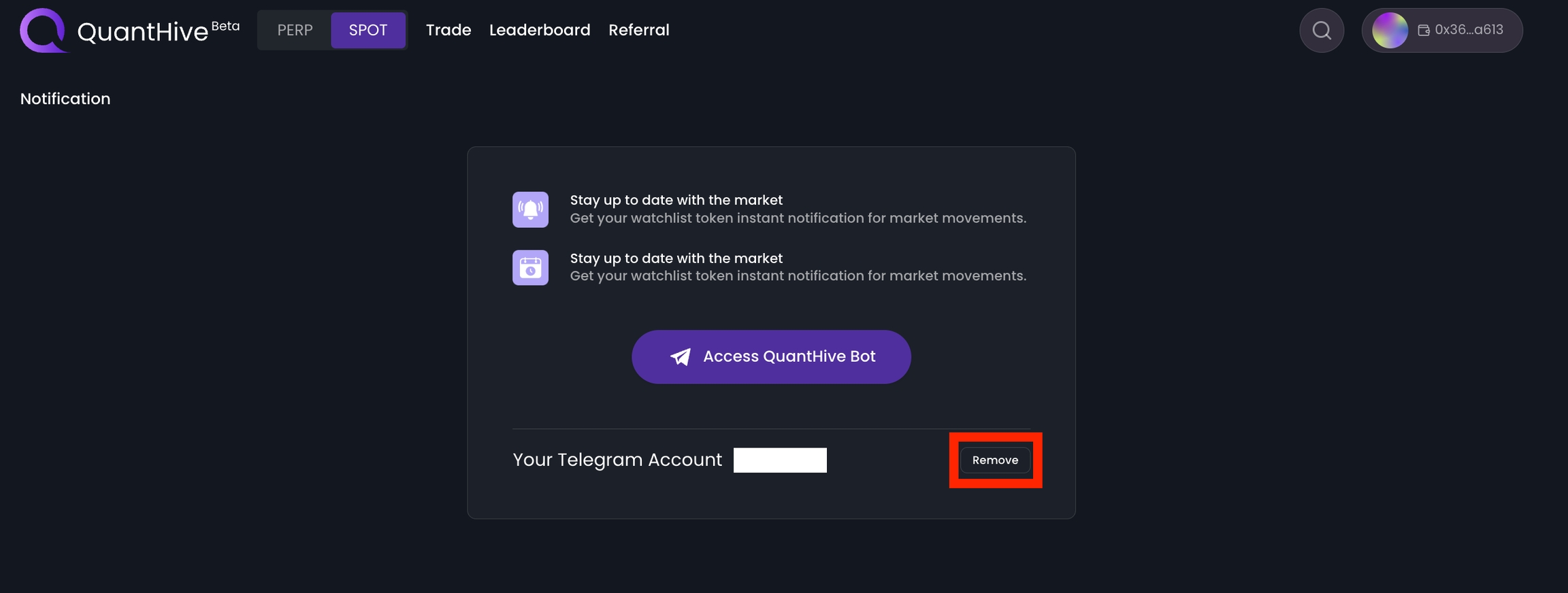
Task: Click the redacted Telegram account field
Action: pos(780,460)
